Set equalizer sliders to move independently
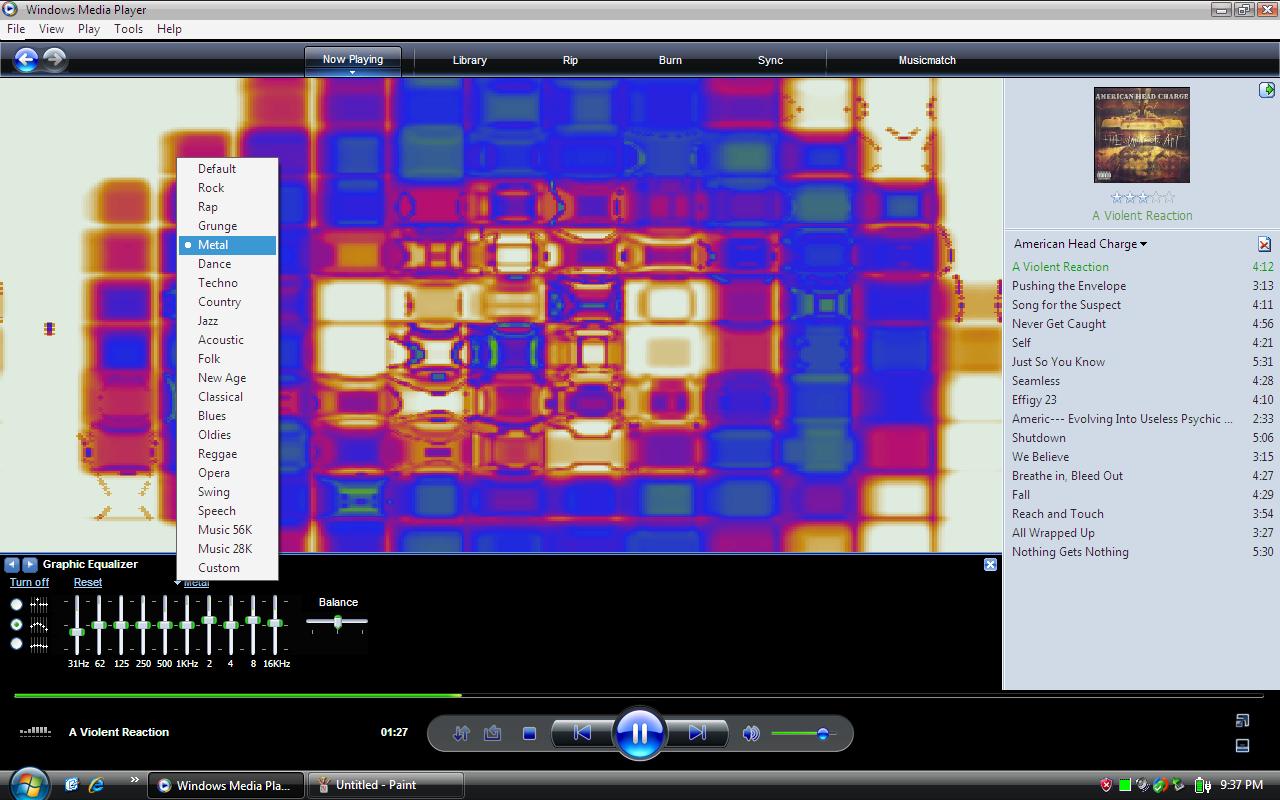 coord(16,604)
